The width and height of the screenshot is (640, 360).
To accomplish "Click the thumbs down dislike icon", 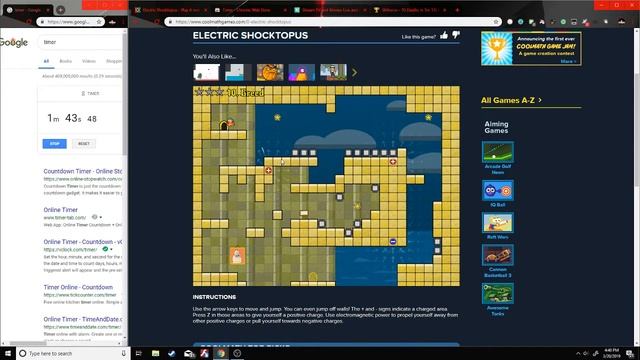I will (456, 36).
